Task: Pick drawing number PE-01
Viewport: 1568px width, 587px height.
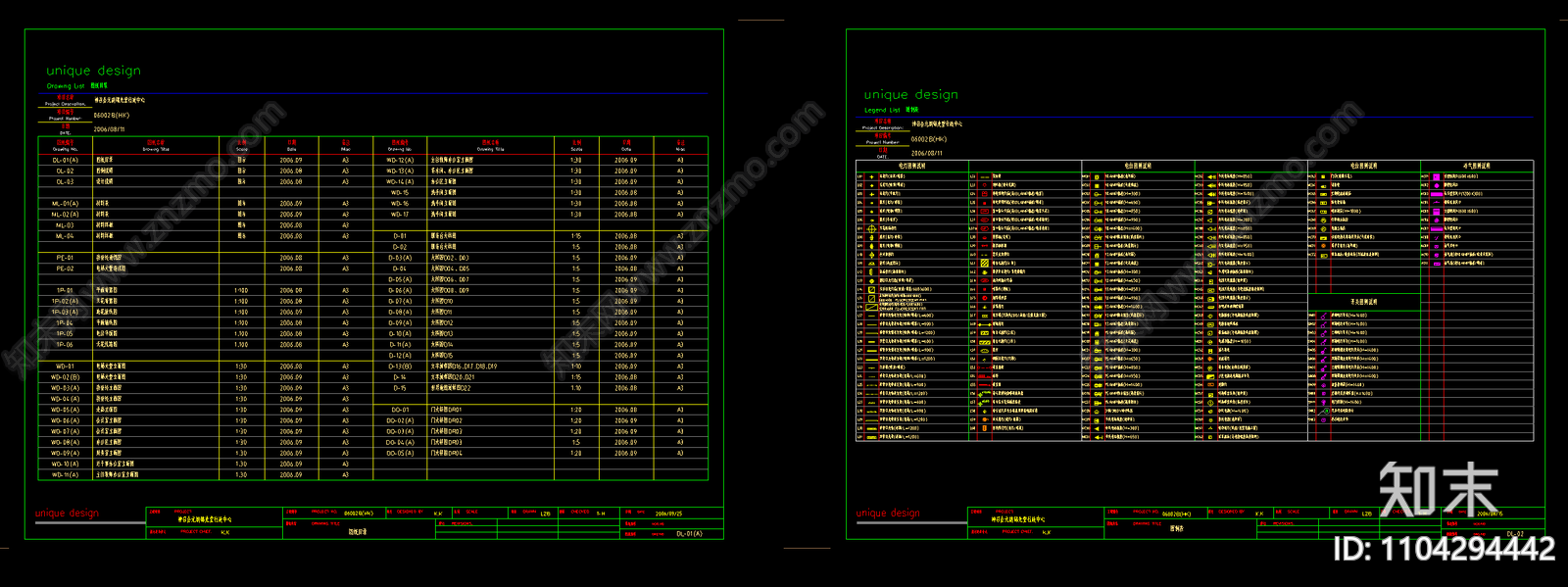Action: [x=64, y=258]
